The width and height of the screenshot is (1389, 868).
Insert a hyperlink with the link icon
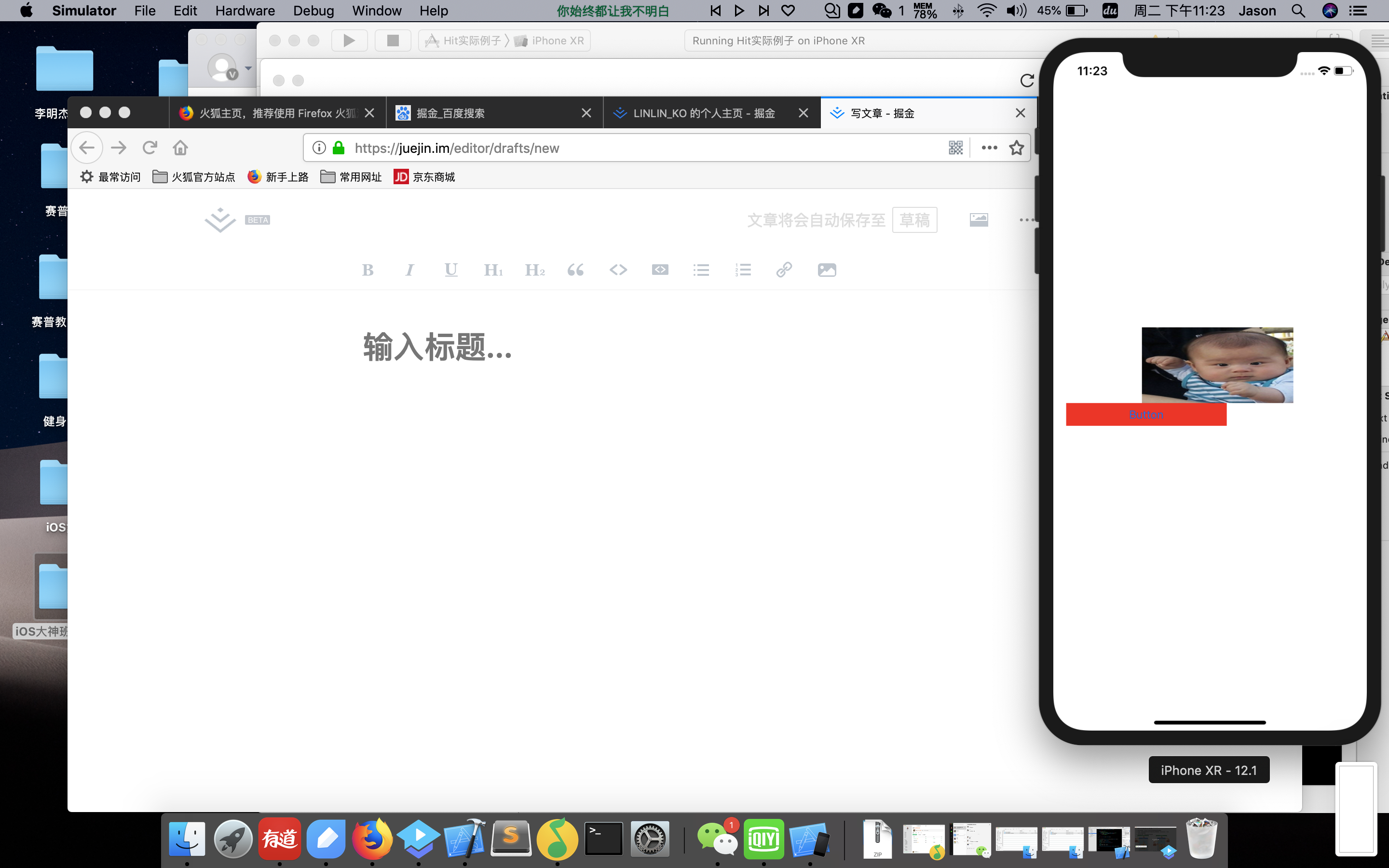[x=784, y=270]
